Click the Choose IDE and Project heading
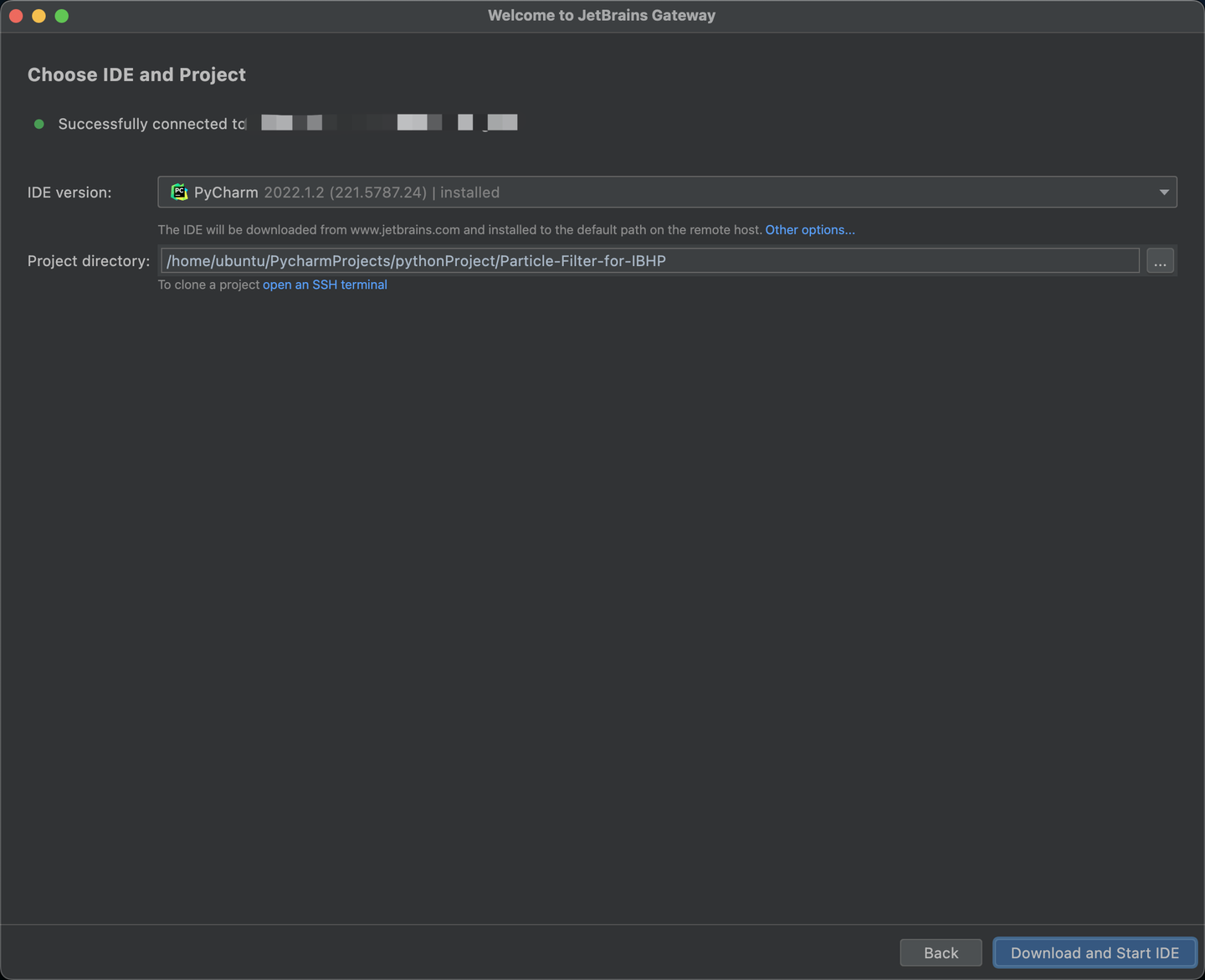The image size is (1205, 980). tap(136, 75)
